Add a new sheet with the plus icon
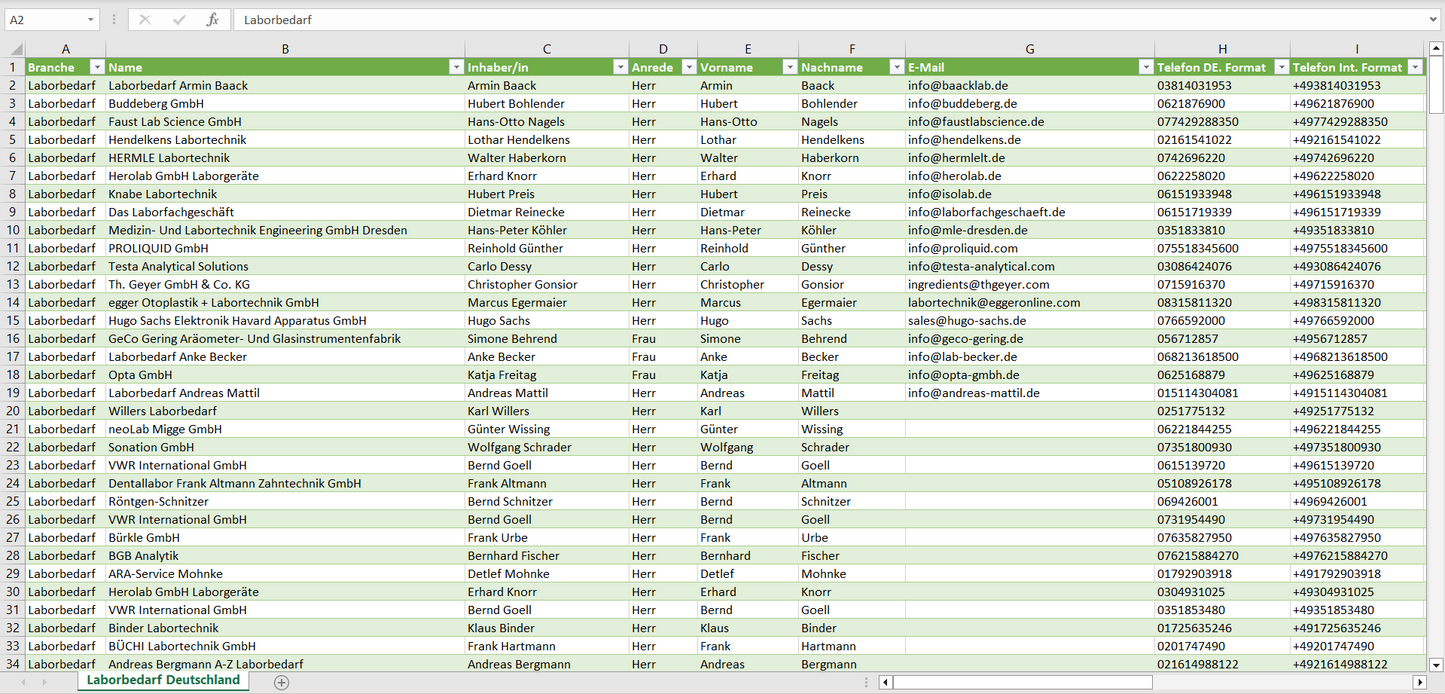Viewport: 1445px width, 694px height. tap(282, 682)
